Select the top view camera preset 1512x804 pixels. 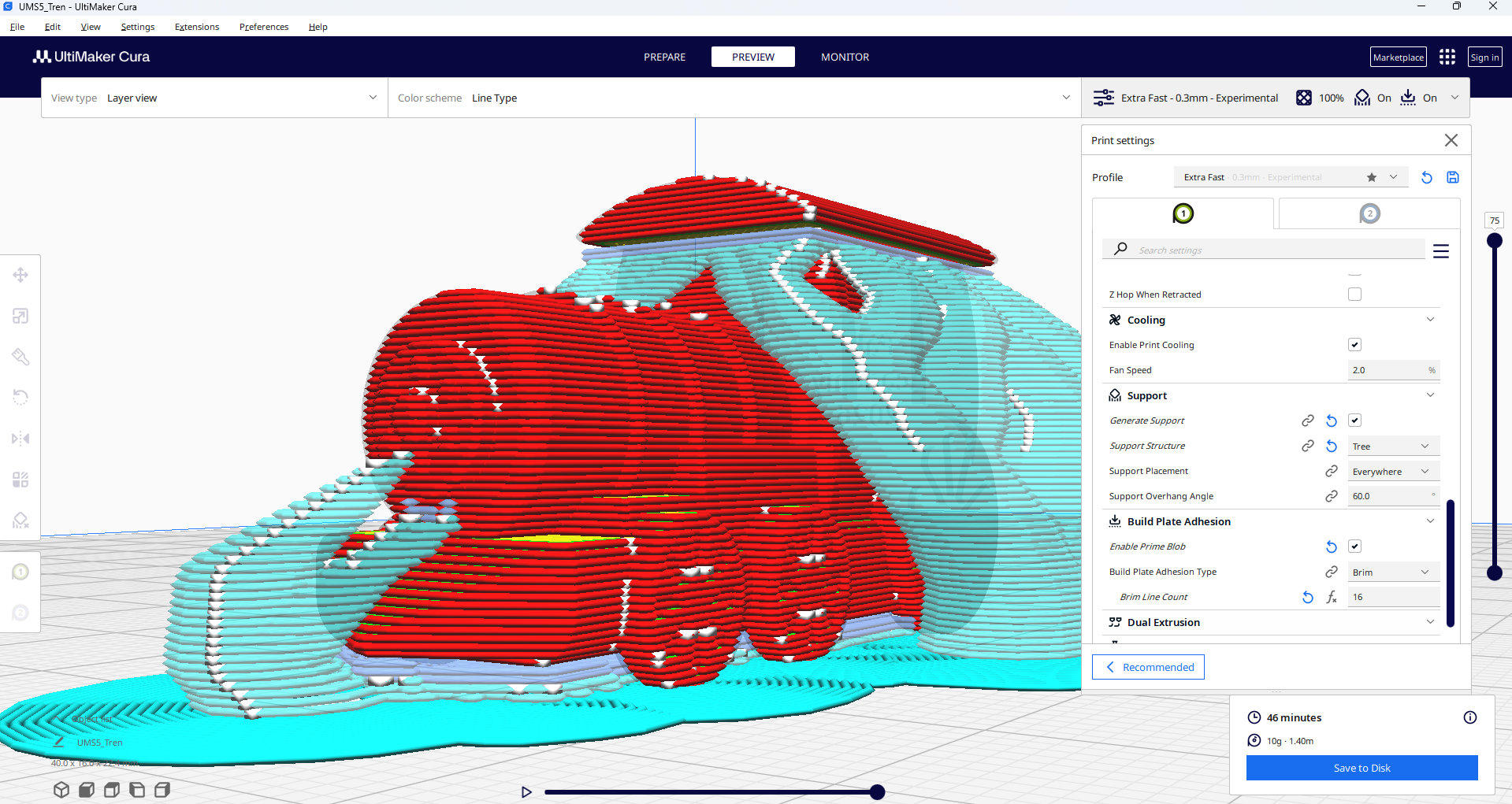(x=111, y=790)
